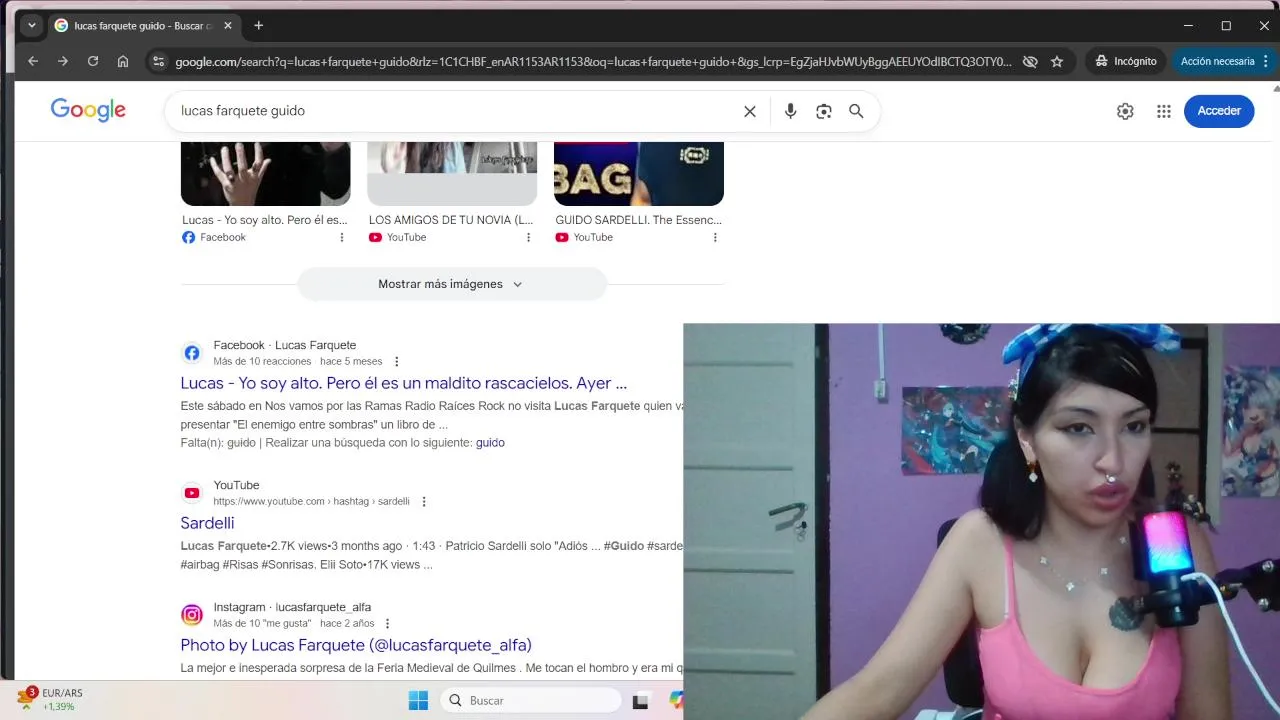Viewport: 1280px width, 720px height.
Task: Click the taskbar Buscar search box
Action: (531, 700)
